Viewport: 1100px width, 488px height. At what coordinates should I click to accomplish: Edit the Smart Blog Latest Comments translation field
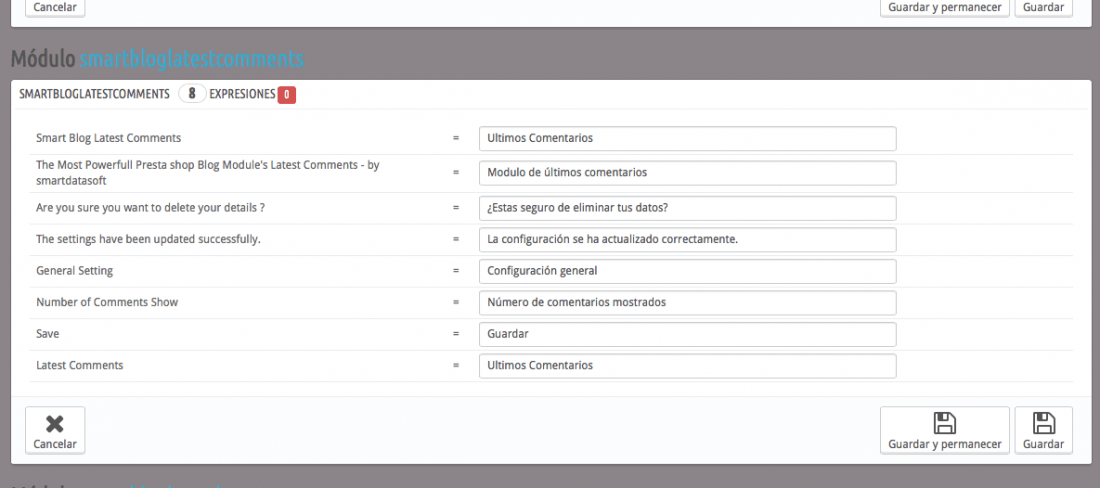pyautogui.click(x=688, y=138)
